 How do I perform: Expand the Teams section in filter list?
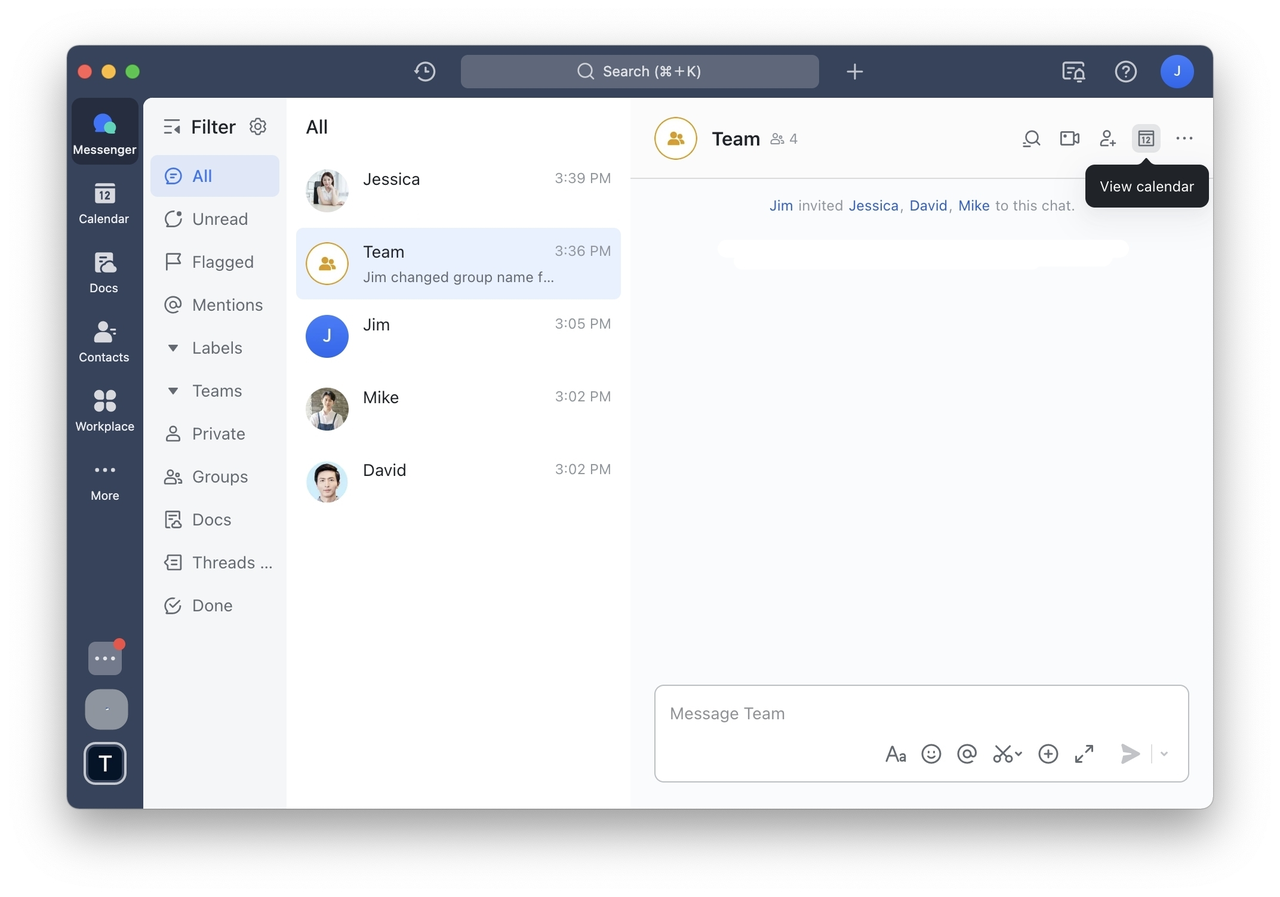click(x=173, y=391)
